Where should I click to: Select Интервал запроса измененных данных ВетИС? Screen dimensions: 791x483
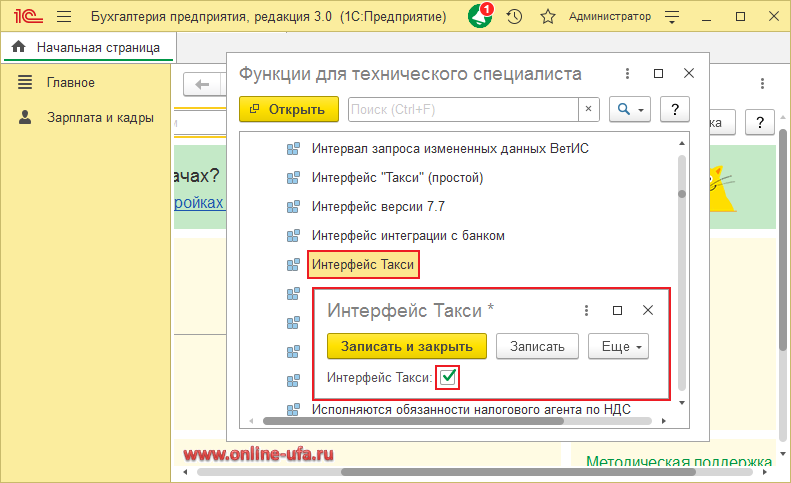tap(450, 148)
